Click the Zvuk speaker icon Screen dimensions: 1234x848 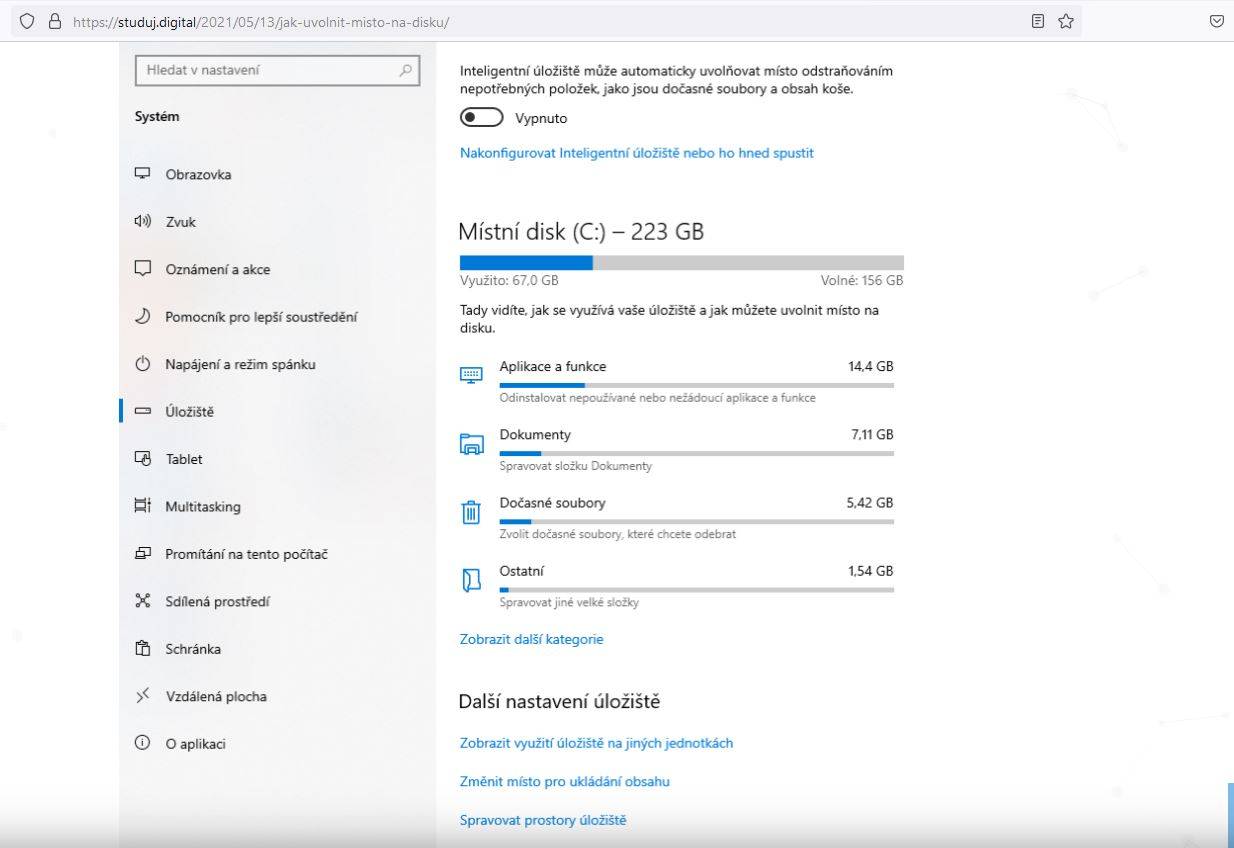pyautogui.click(x=142, y=222)
